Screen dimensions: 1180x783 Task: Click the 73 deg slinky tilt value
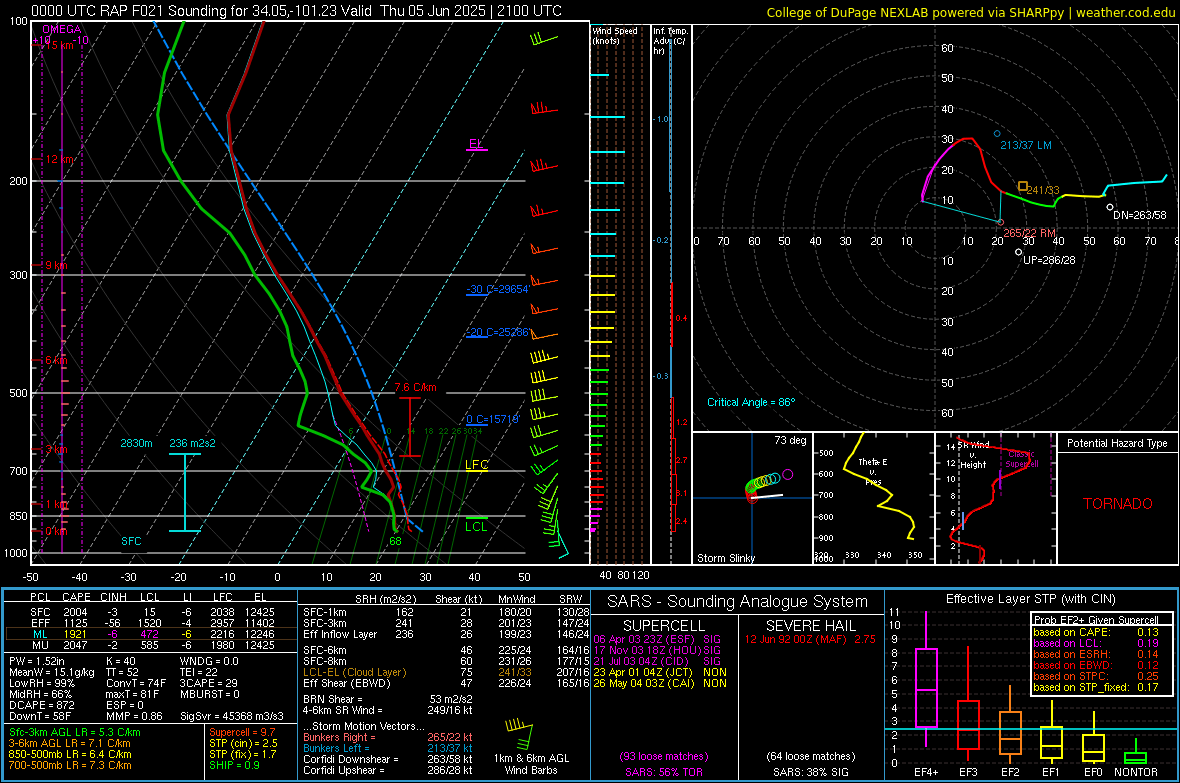tap(790, 440)
